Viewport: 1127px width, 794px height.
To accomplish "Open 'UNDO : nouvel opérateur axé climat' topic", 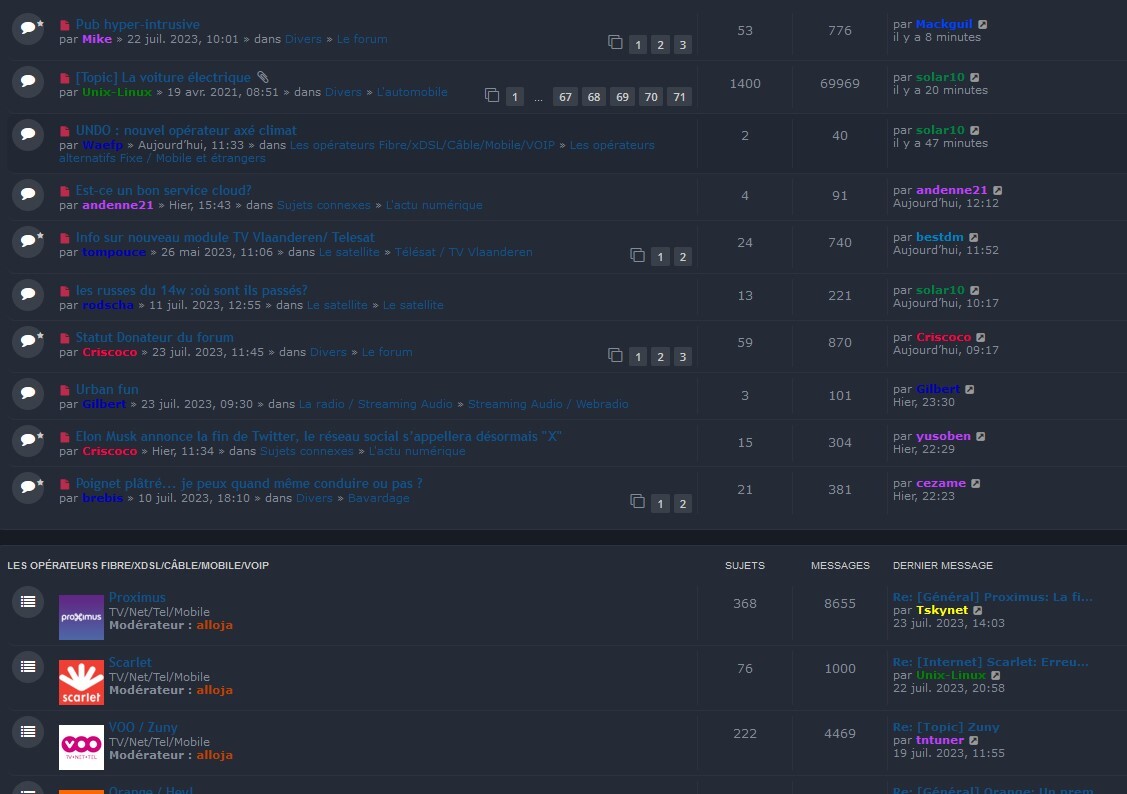I will point(185,131).
